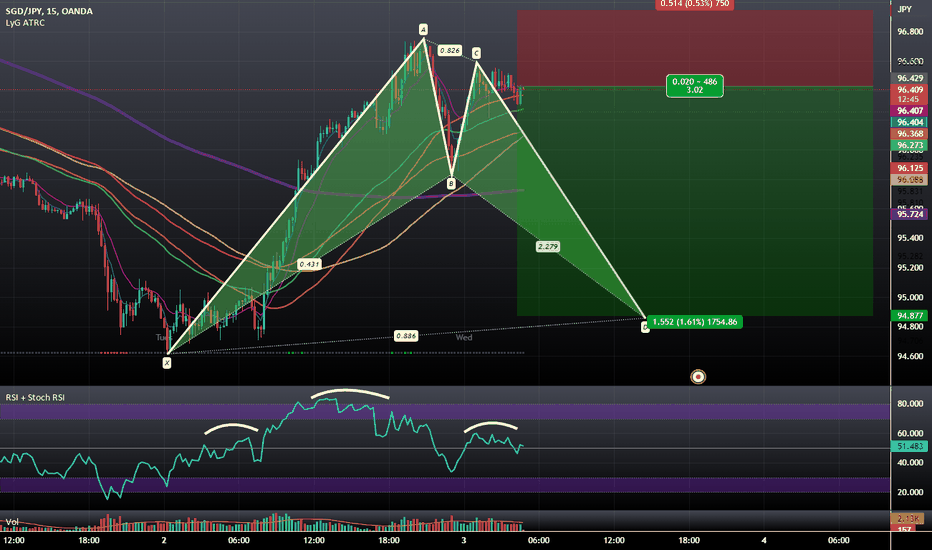Image resolution: width=932 pixels, height=550 pixels.
Task: Click pattern point C label
Action: 476,54
